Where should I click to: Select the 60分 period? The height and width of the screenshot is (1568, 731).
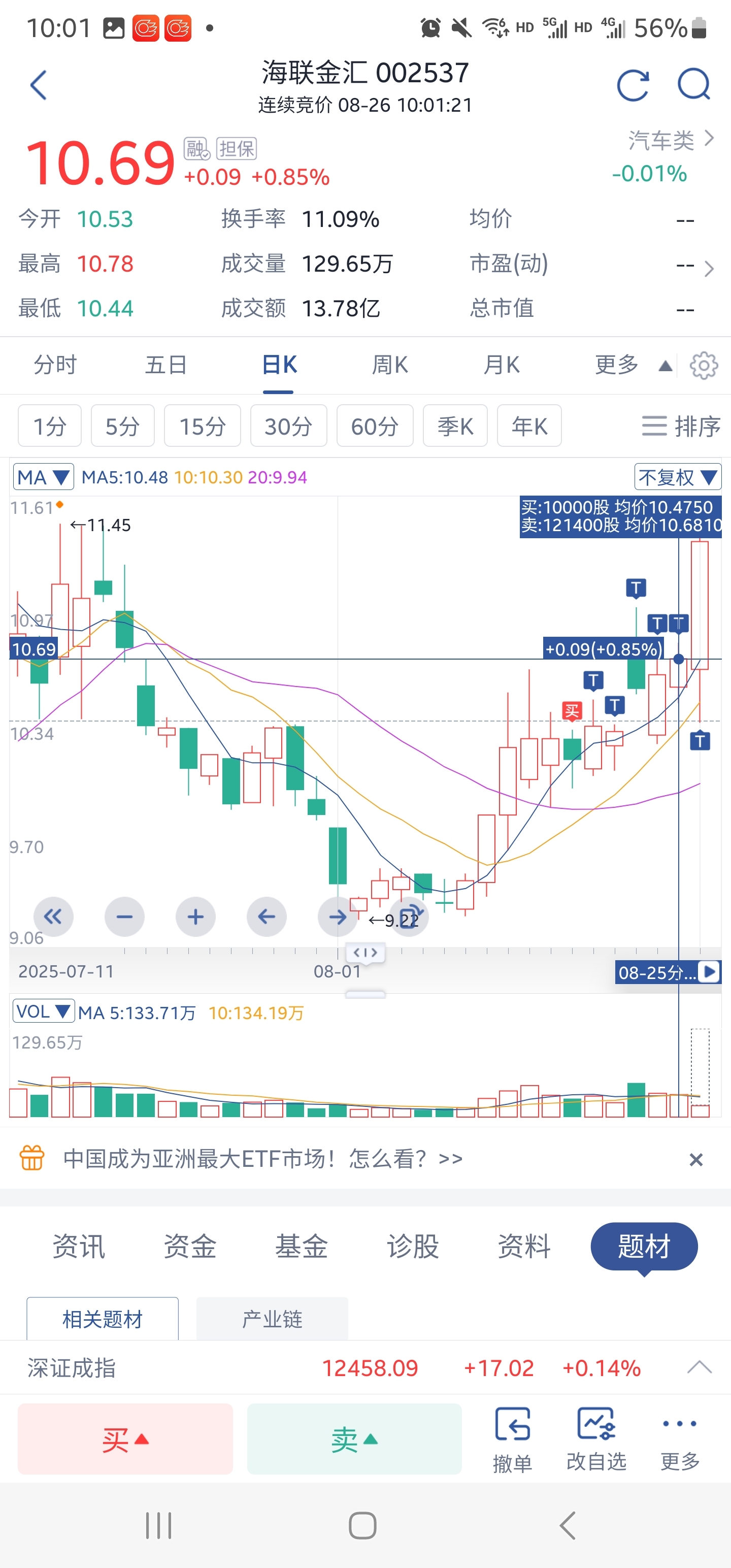coord(375,426)
